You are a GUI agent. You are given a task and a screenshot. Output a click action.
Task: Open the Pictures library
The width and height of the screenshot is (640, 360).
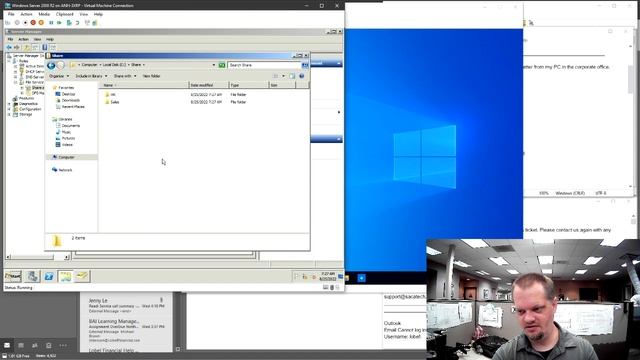click(x=65, y=138)
